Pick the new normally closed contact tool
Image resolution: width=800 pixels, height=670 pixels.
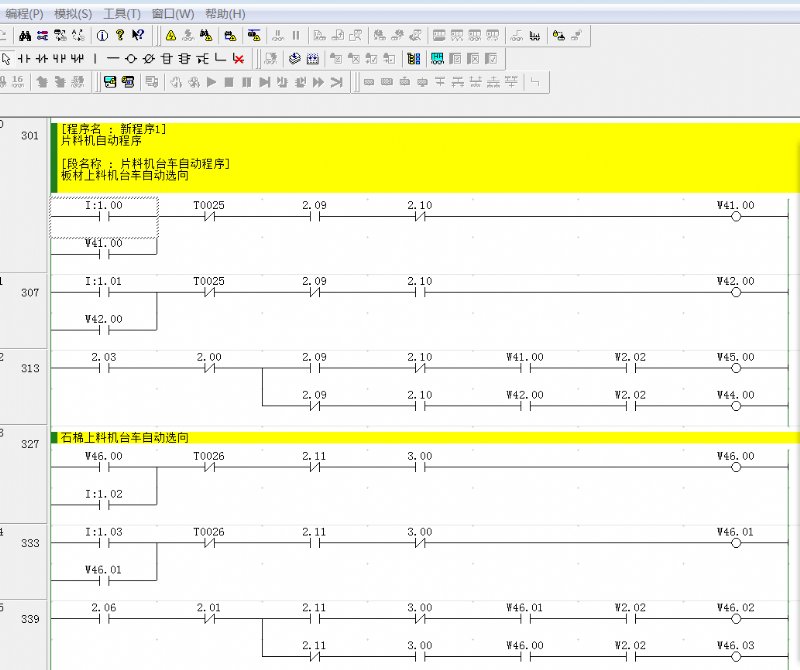(x=41, y=58)
